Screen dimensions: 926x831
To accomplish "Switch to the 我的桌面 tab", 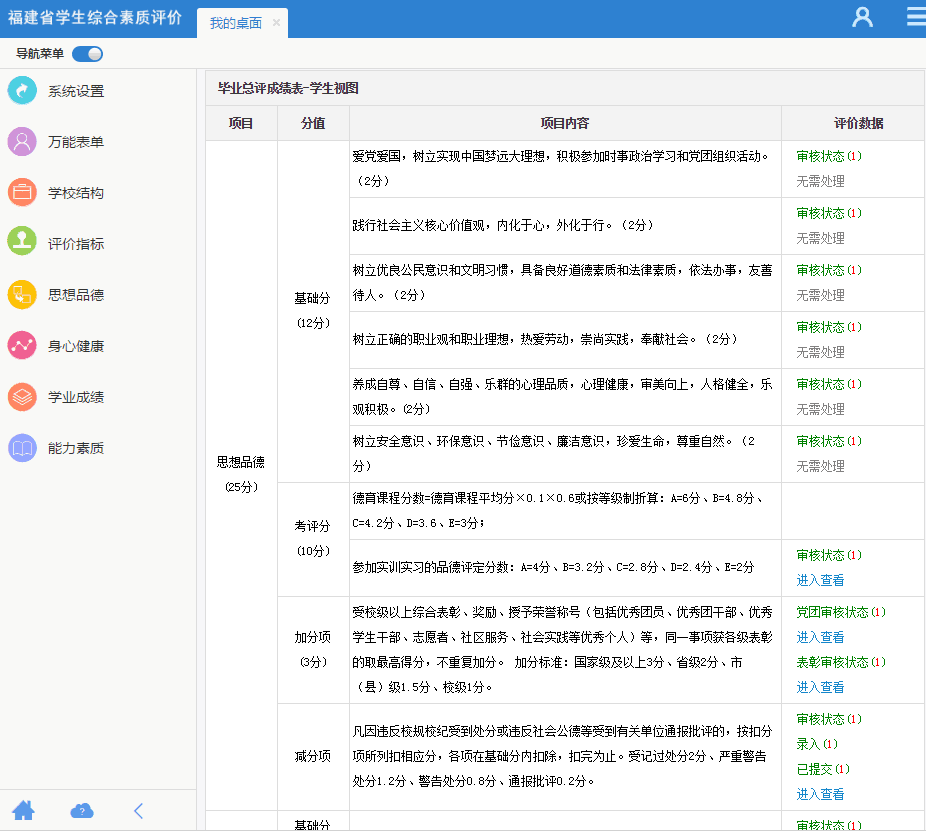I will tap(236, 23).
